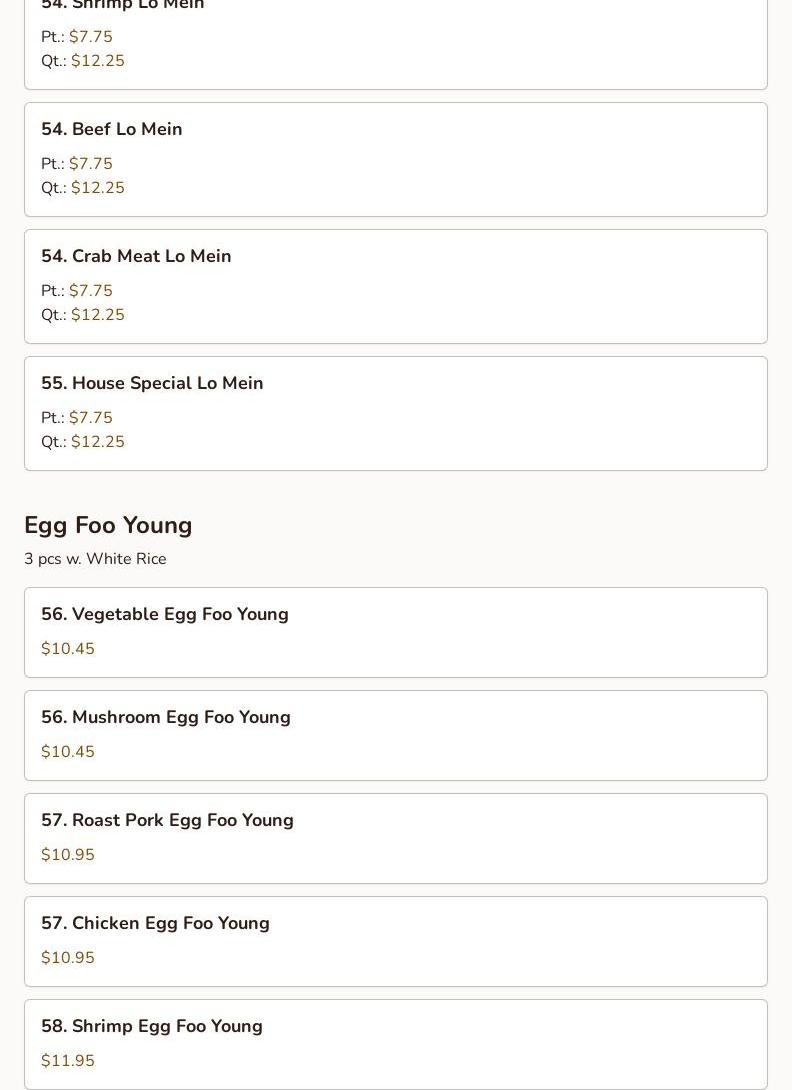Select the pint price for Beef Lo Mein
This screenshot has height=1090, width=792.
click(90, 164)
